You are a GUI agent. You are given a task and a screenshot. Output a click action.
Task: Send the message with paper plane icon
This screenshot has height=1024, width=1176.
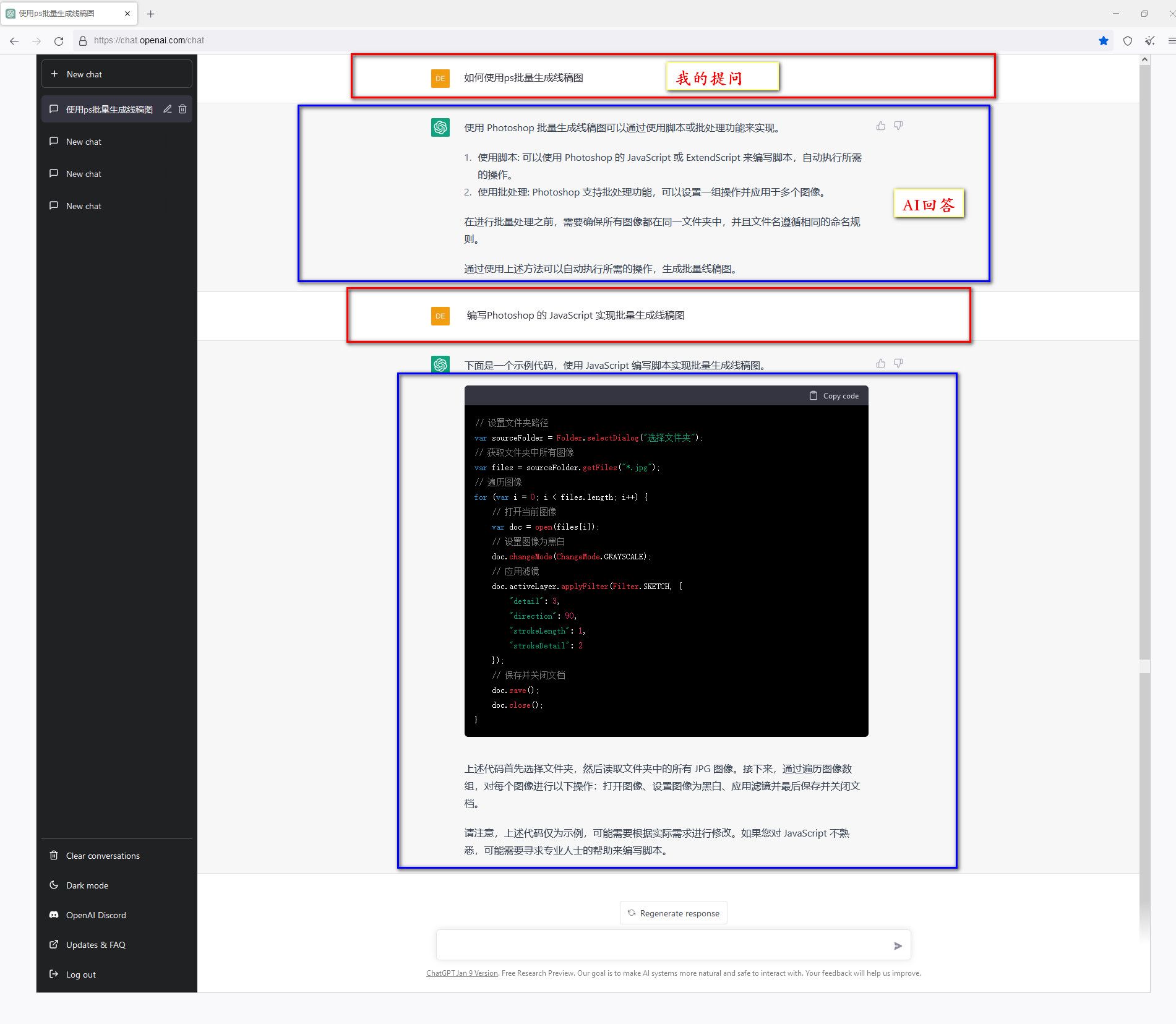pos(898,946)
